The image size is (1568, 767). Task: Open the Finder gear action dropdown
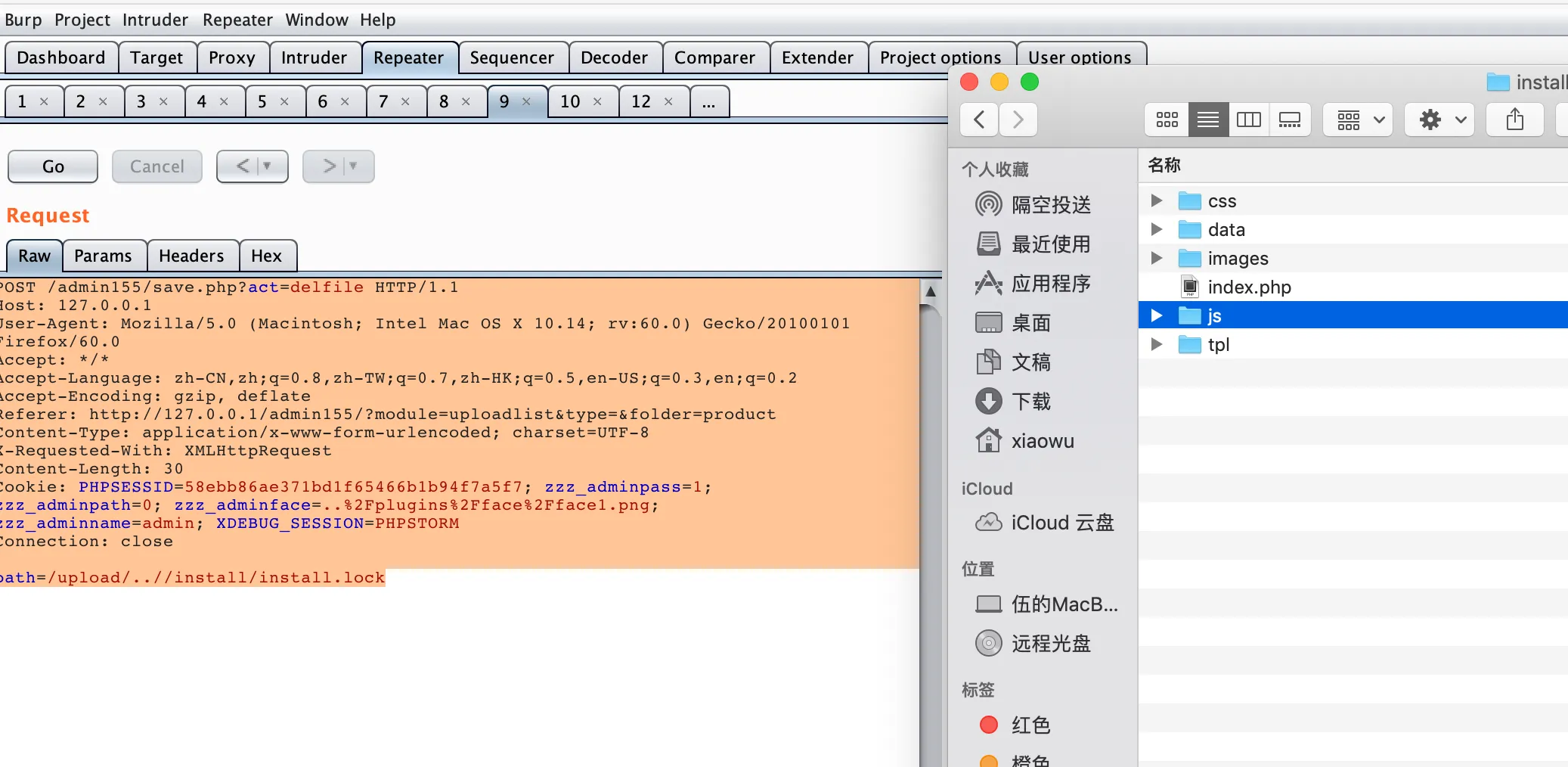tap(1440, 120)
